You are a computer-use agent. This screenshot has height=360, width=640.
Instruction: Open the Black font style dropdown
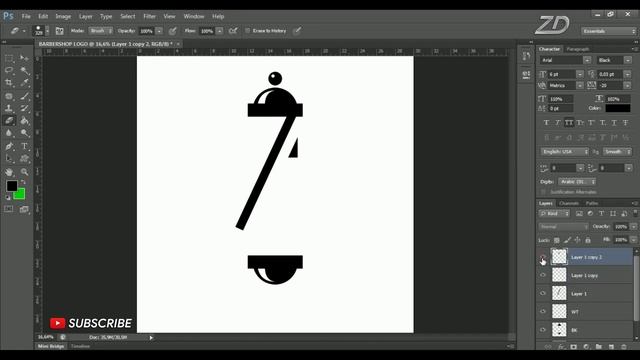(x=628, y=60)
